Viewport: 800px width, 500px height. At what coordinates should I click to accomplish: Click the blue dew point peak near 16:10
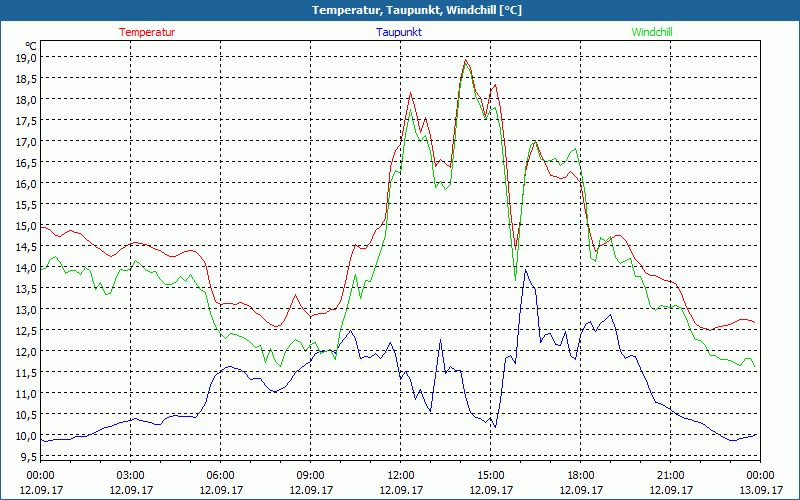526,270
